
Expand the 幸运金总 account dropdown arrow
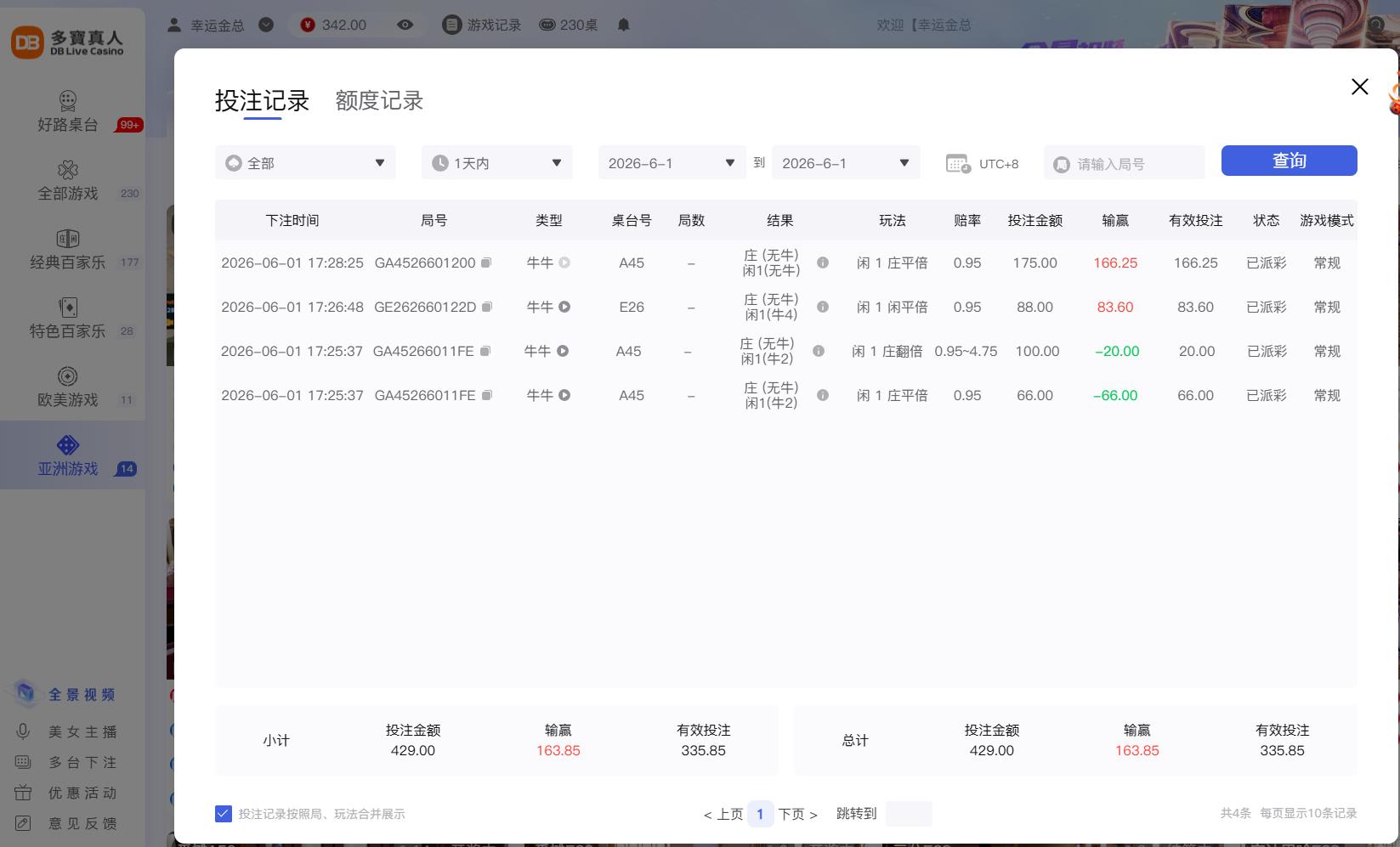point(266,25)
